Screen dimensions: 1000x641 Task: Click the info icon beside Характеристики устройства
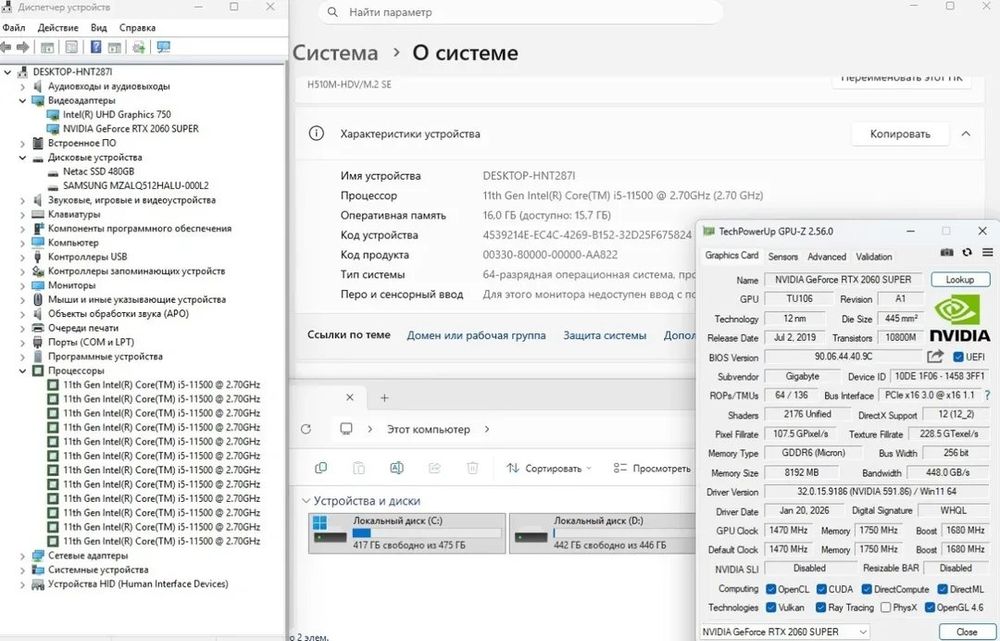316,134
